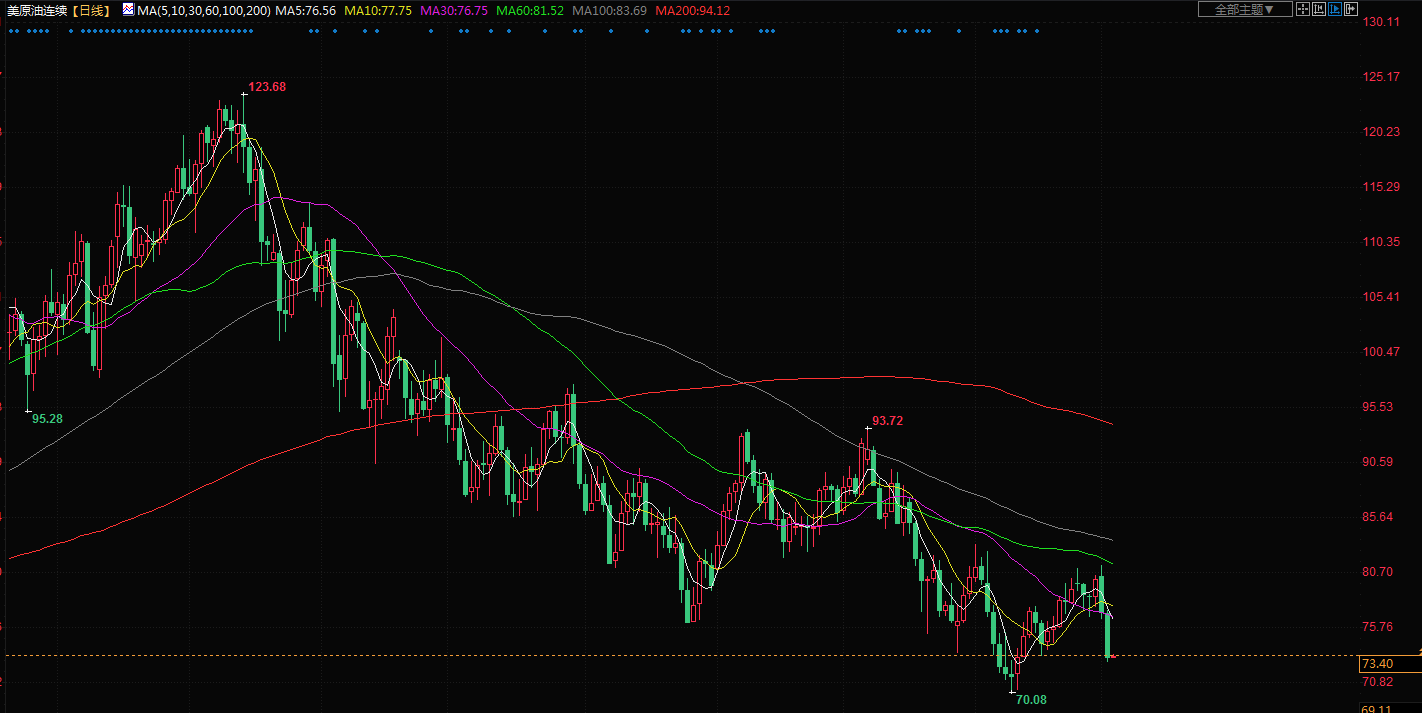1422x713 pixels.
Task: Click the MA(5,10,30,60,100,200) indicator parameters
Action: click(x=203, y=10)
